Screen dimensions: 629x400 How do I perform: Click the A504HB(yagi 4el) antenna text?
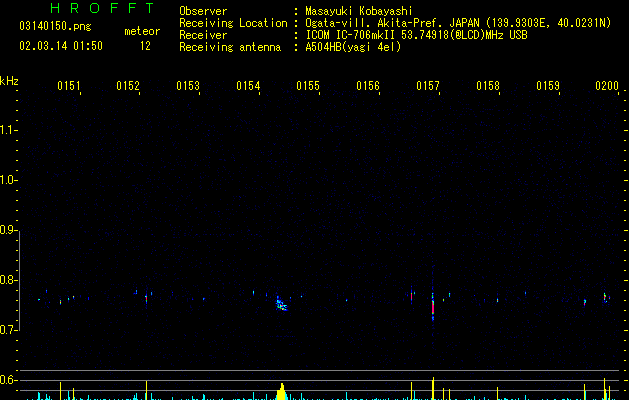point(353,47)
